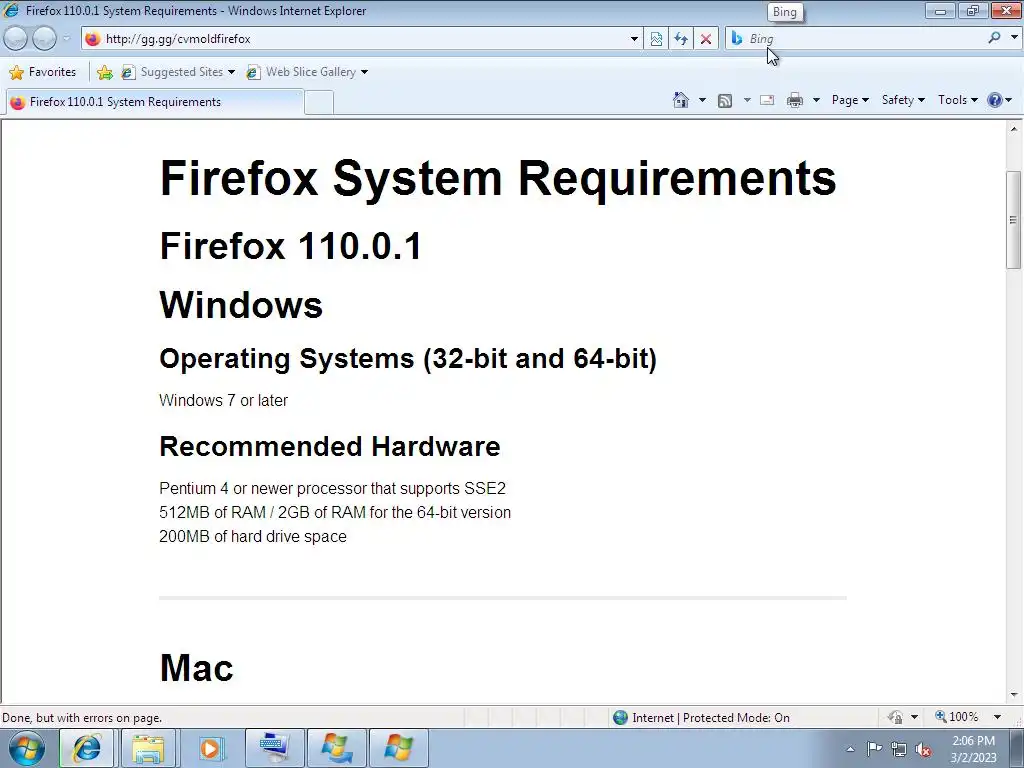Expand the Home button dropdown arrow
This screenshot has width=1024, height=768.
702,100
